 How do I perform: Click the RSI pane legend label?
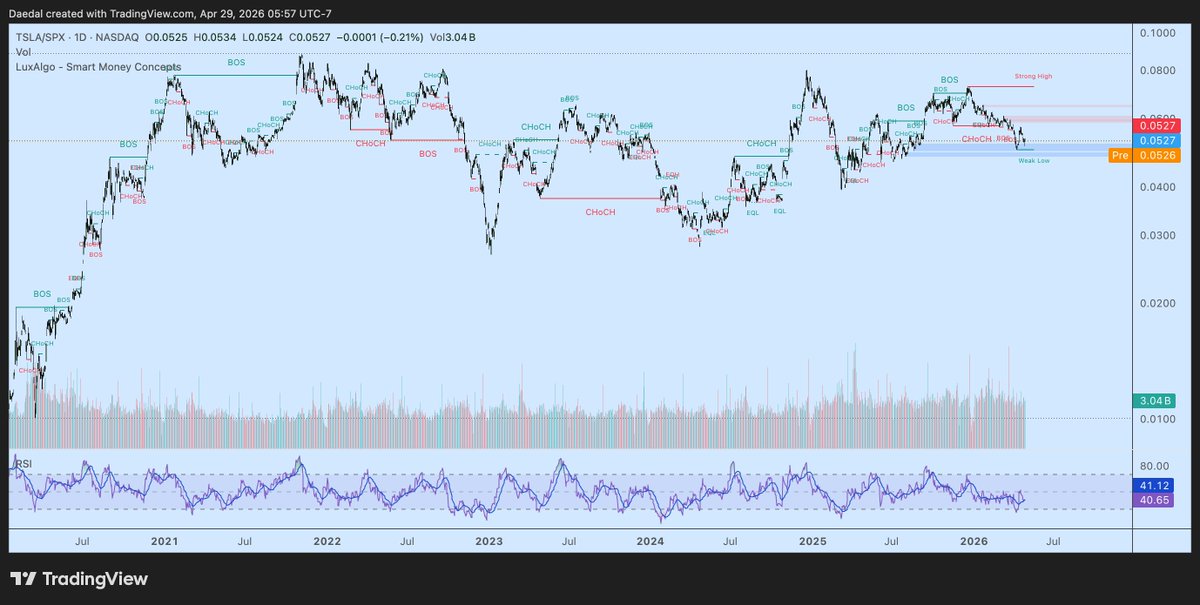23,464
